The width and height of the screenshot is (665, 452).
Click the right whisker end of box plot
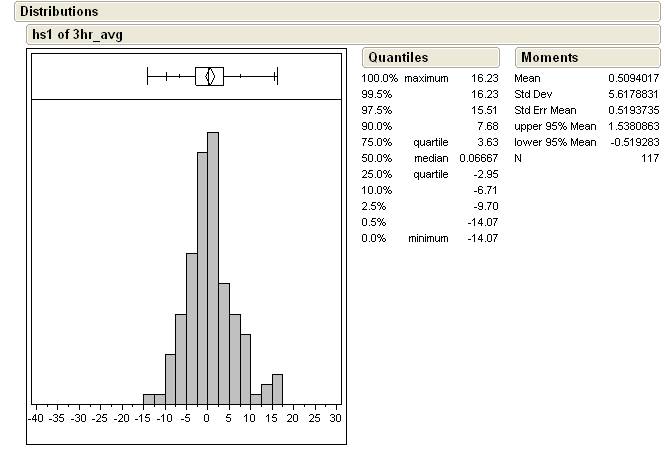(x=276, y=76)
